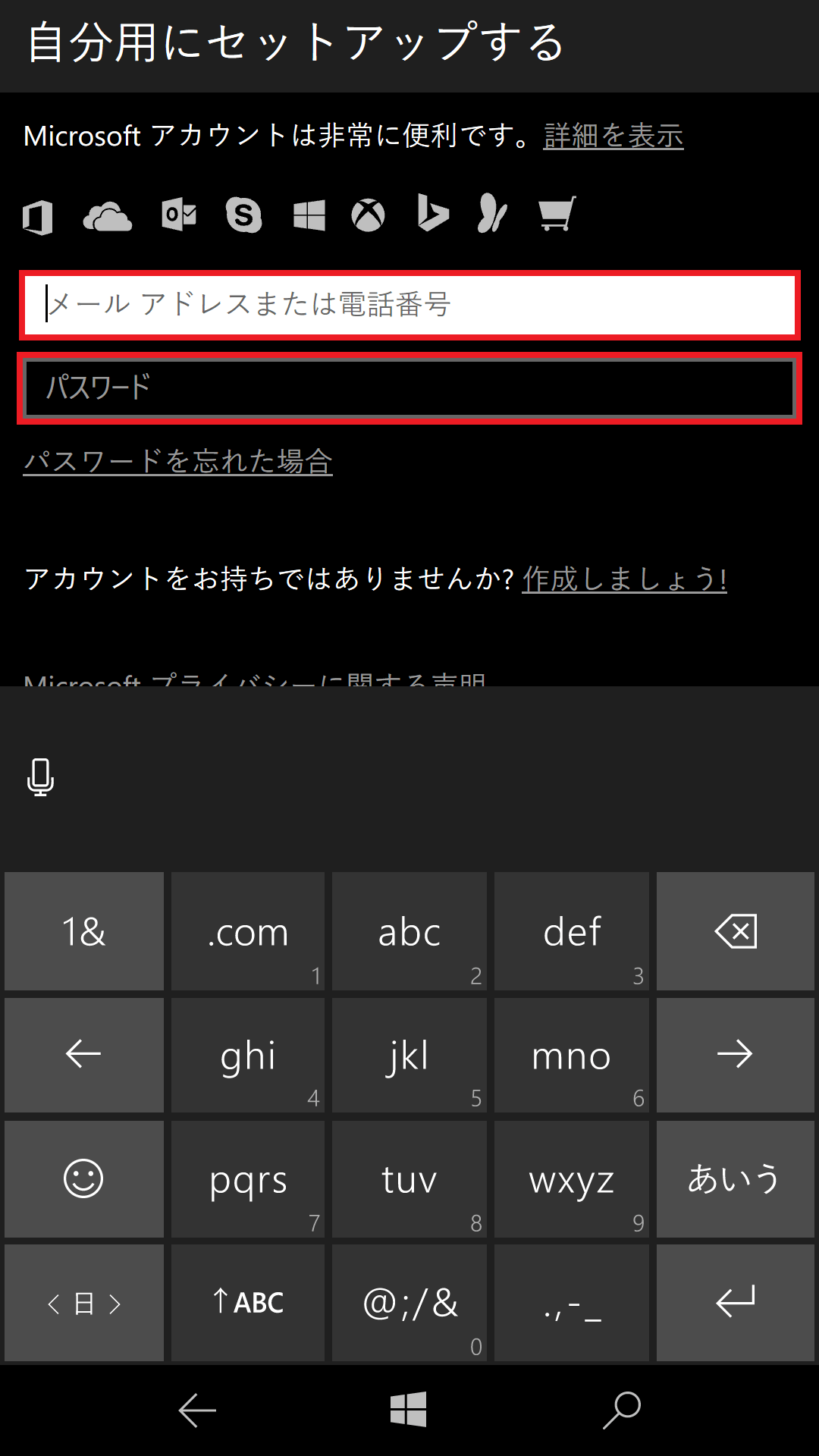Change keyboard language with 日 selector key
819x1456 pixels.
(x=83, y=1302)
